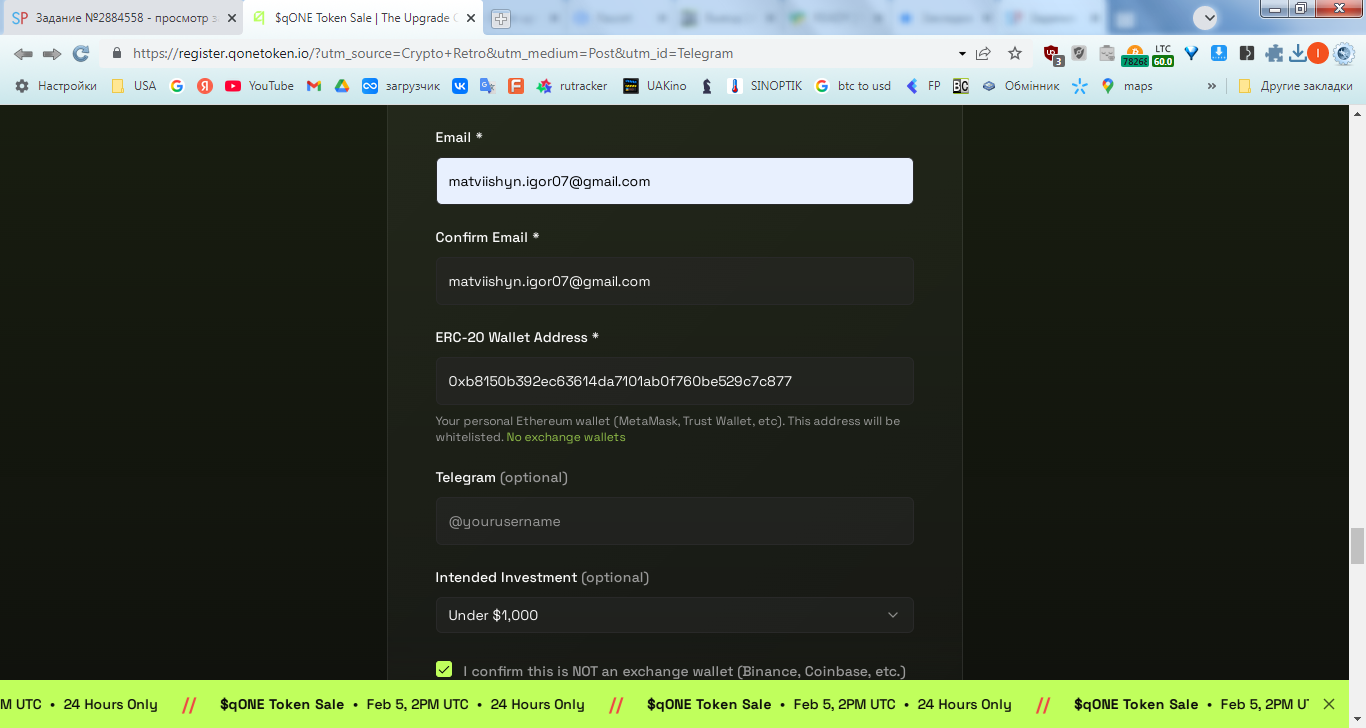Uncheck the NOT an exchange wallet checkbox

[444, 670]
